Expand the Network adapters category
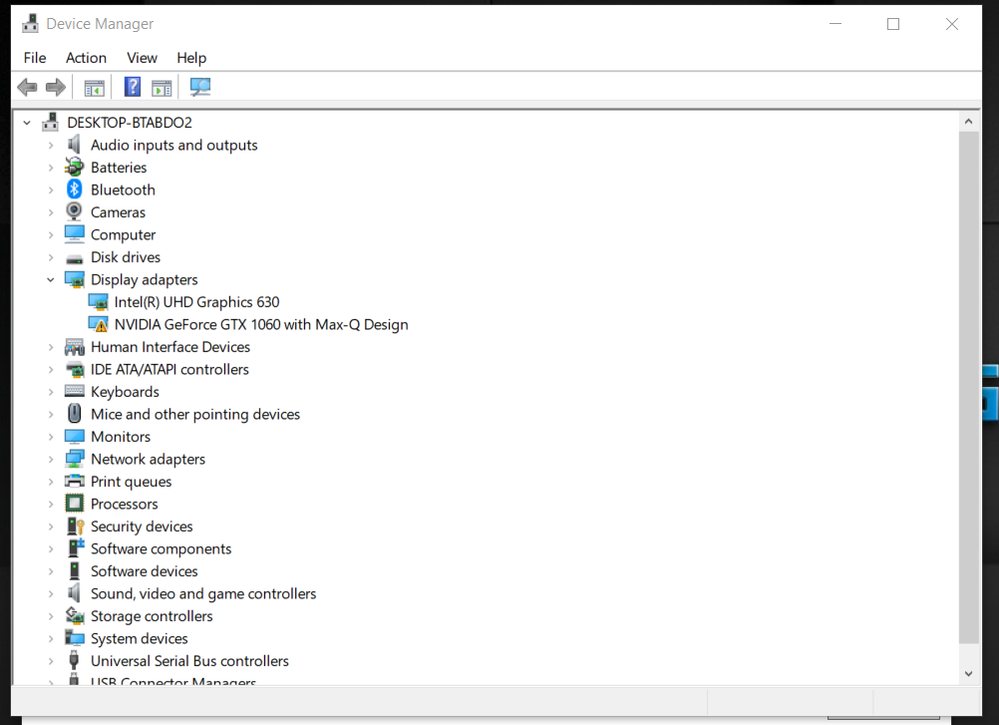Image resolution: width=999 pixels, height=725 pixels. [x=50, y=459]
